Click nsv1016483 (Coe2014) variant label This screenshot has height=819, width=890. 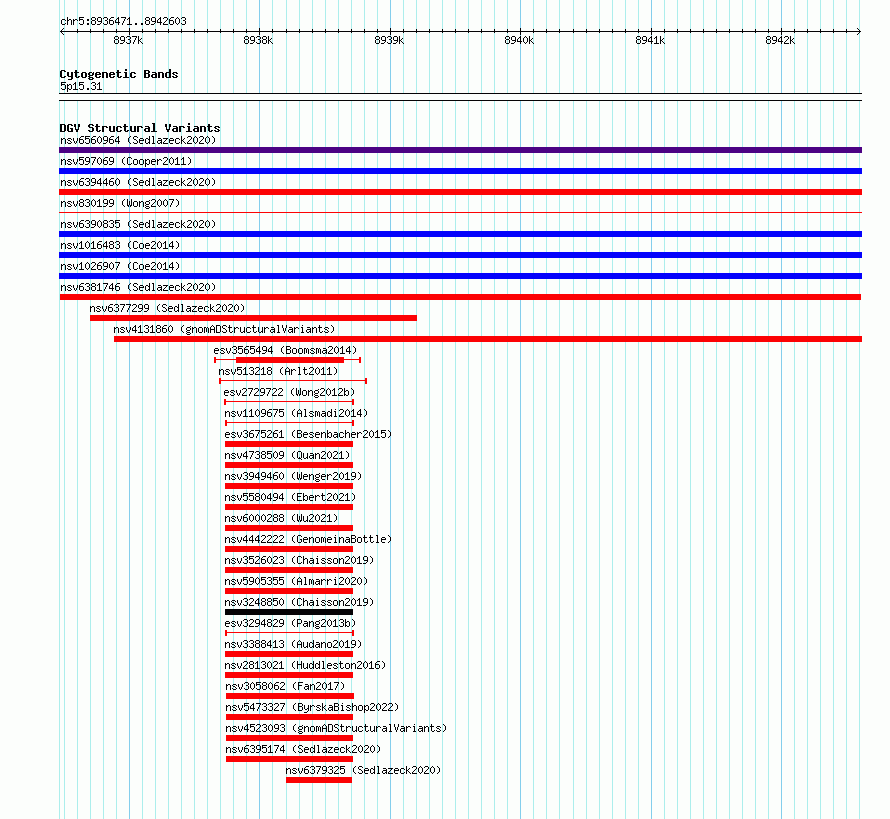pyautogui.click(x=120, y=245)
